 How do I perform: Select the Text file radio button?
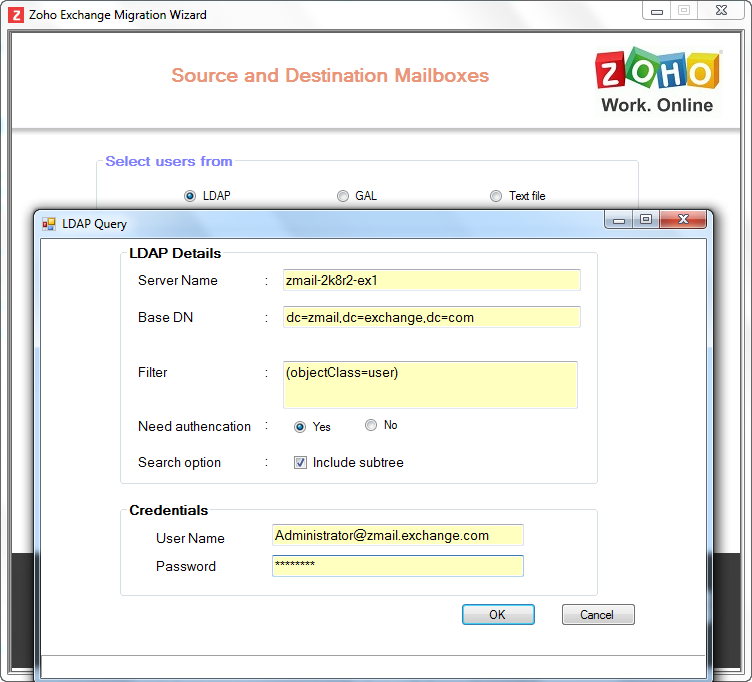[x=496, y=196]
